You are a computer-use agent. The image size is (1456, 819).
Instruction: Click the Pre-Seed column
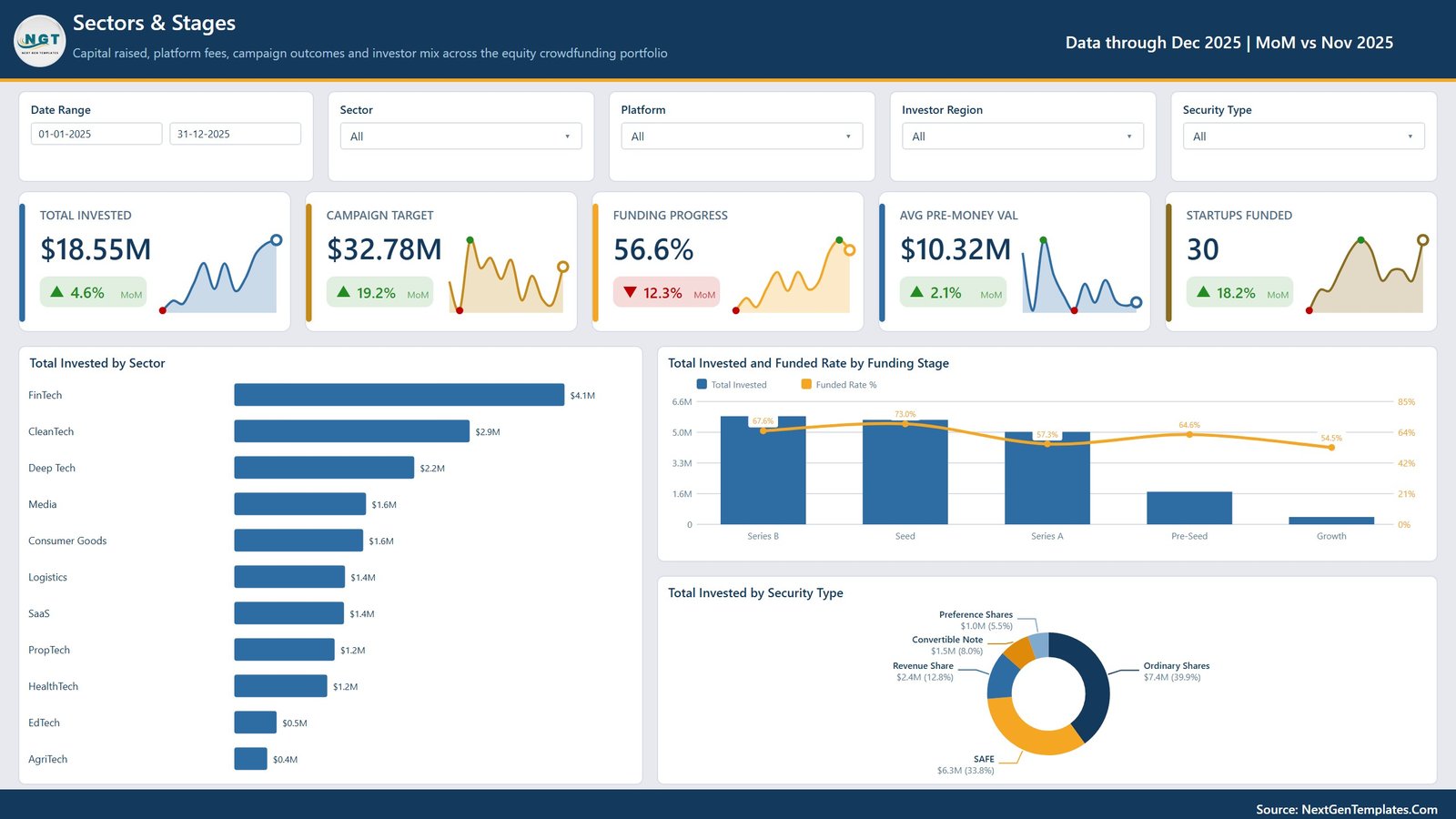click(x=1189, y=508)
